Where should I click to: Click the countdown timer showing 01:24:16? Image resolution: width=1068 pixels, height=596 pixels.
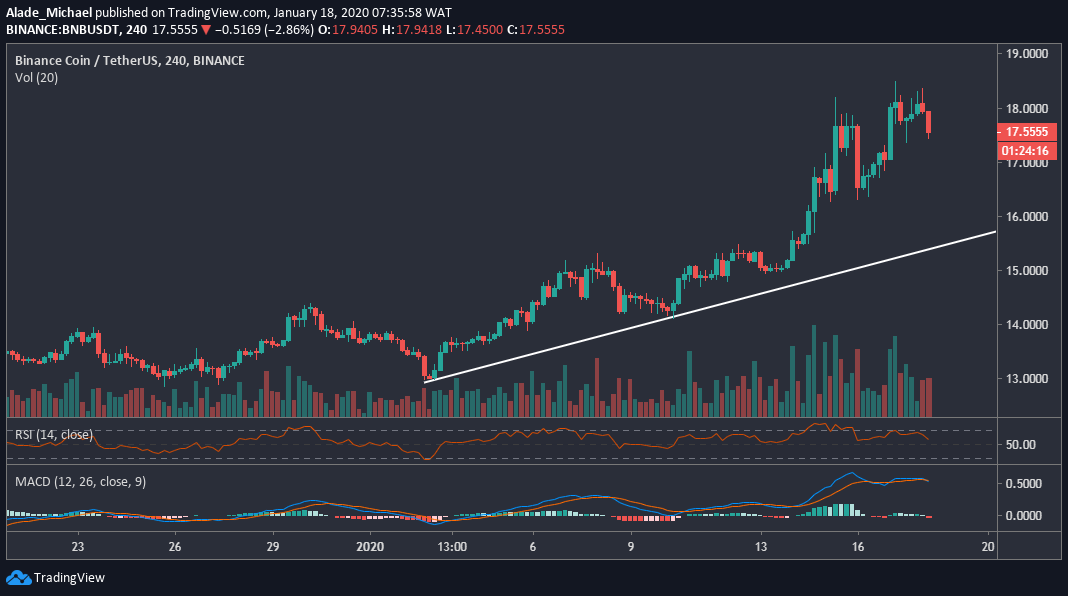[1027, 151]
